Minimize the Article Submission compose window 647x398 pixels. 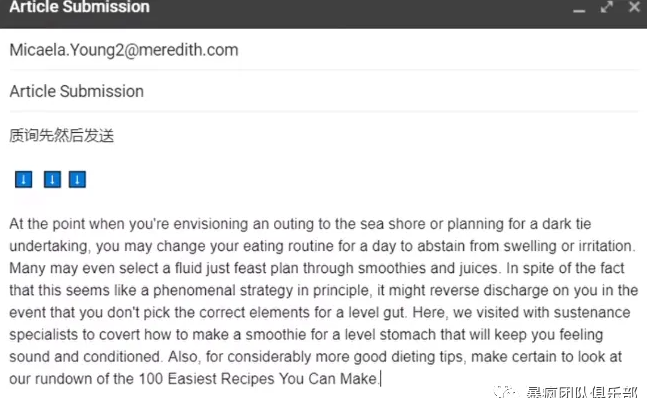point(579,10)
